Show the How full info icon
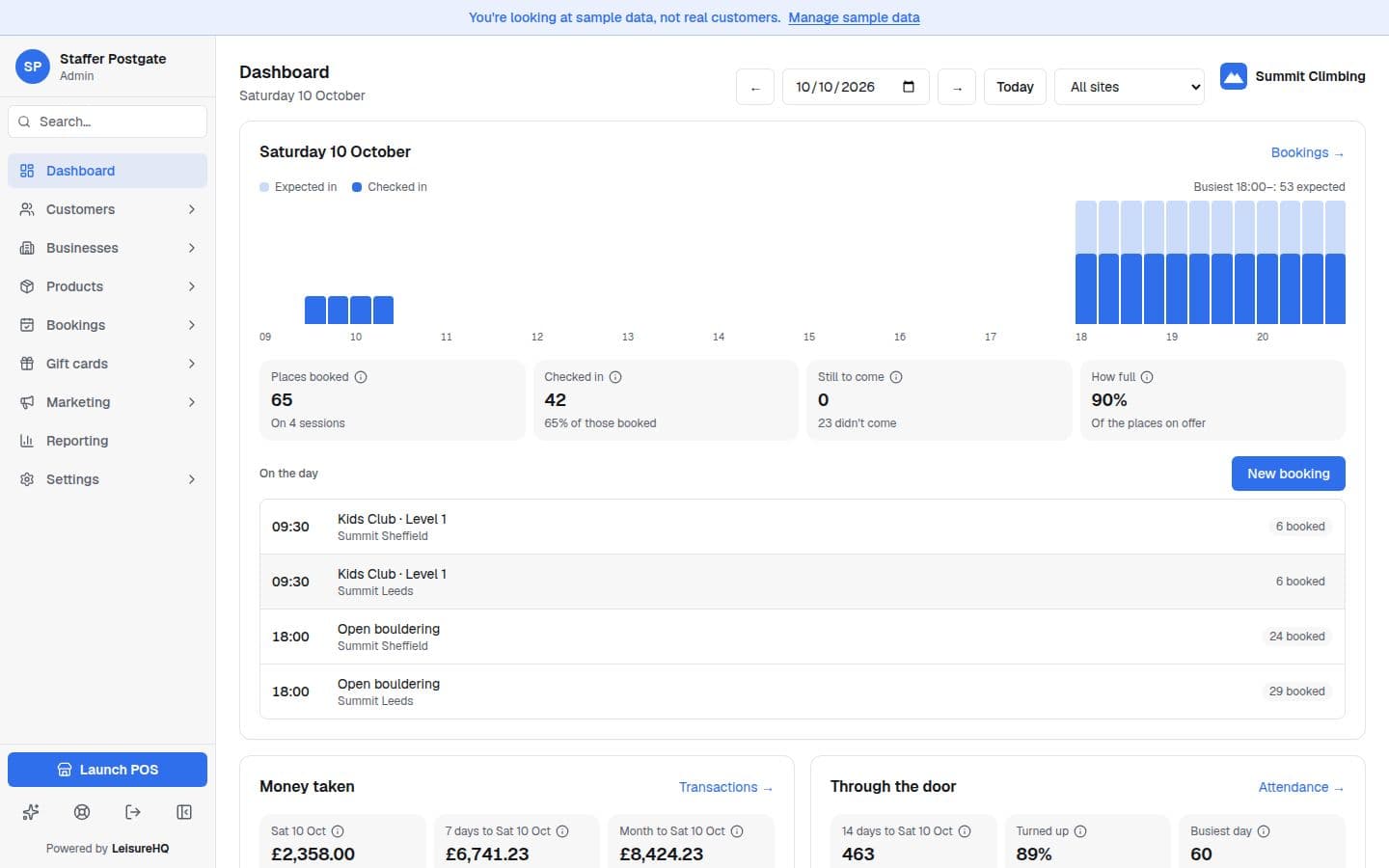The width and height of the screenshot is (1389, 868). click(1147, 377)
